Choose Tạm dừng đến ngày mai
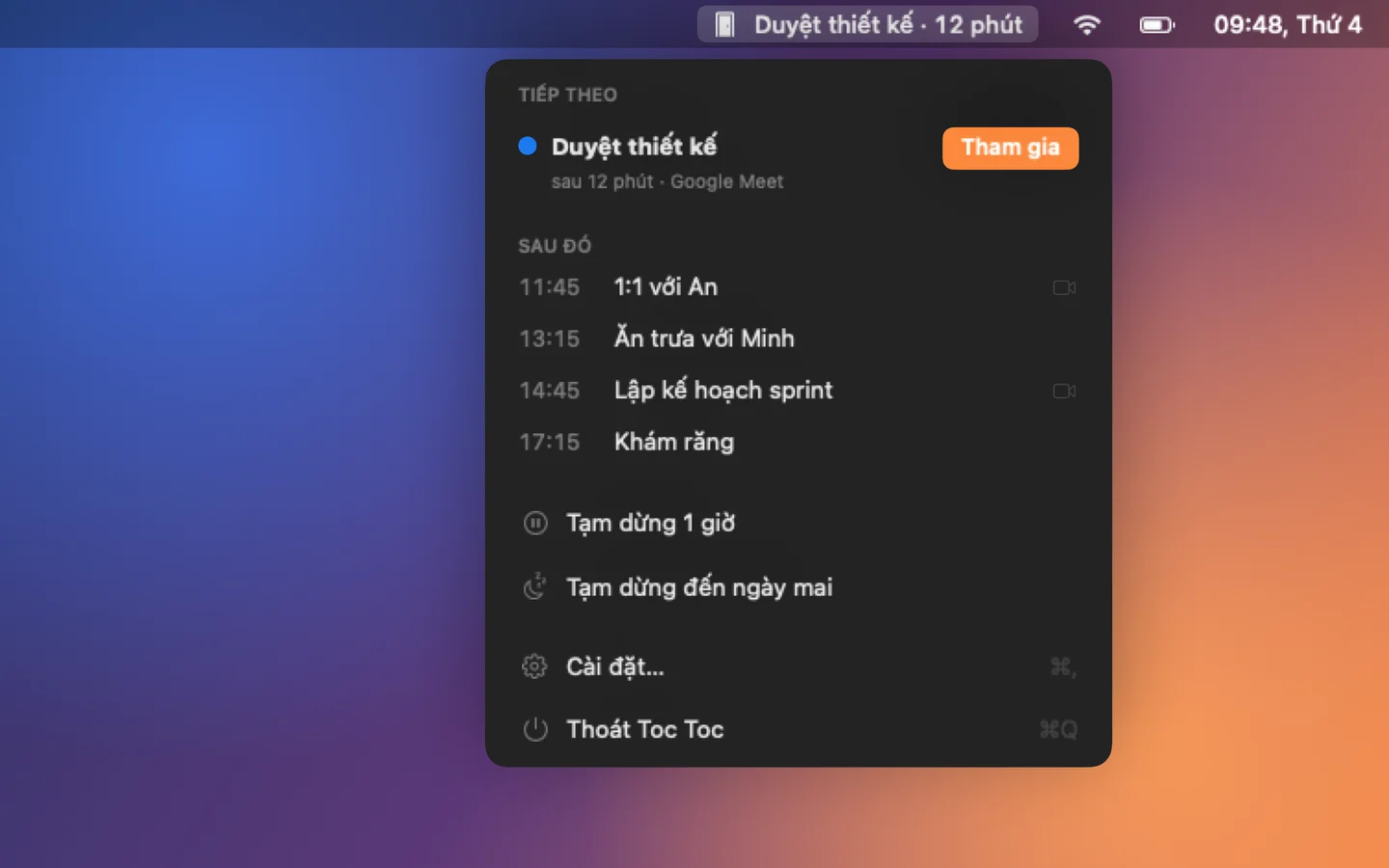The width and height of the screenshot is (1389, 868). coord(799,587)
